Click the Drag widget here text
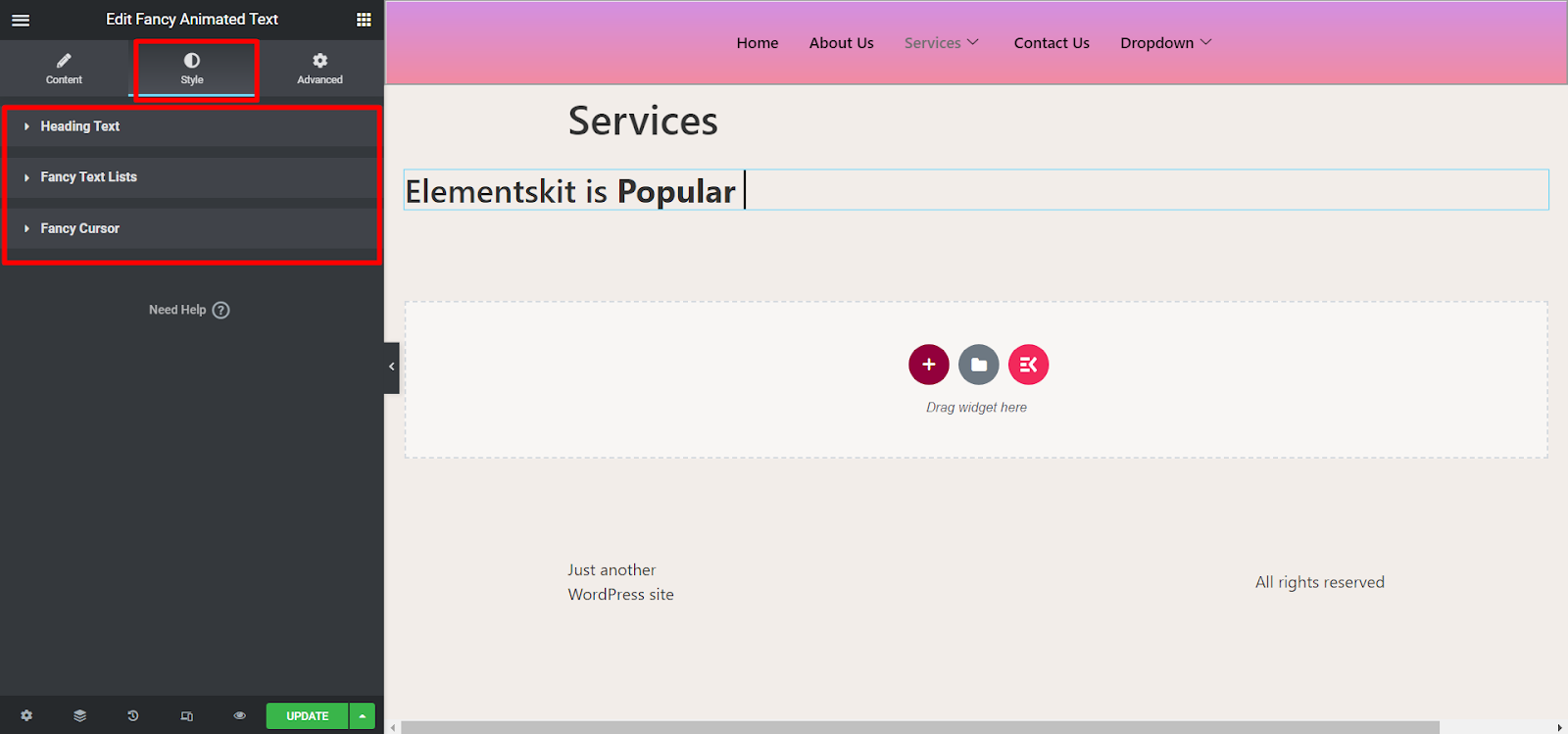 (977, 408)
